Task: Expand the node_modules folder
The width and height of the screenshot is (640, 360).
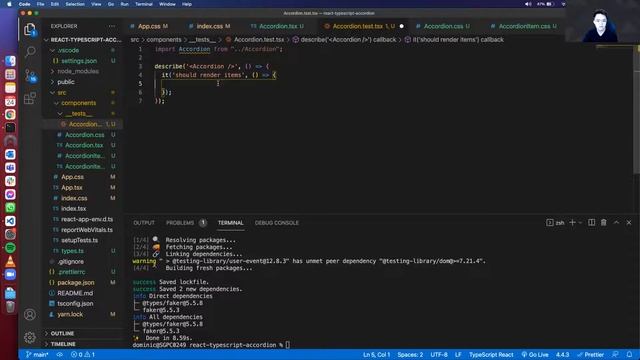Action: point(52,71)
